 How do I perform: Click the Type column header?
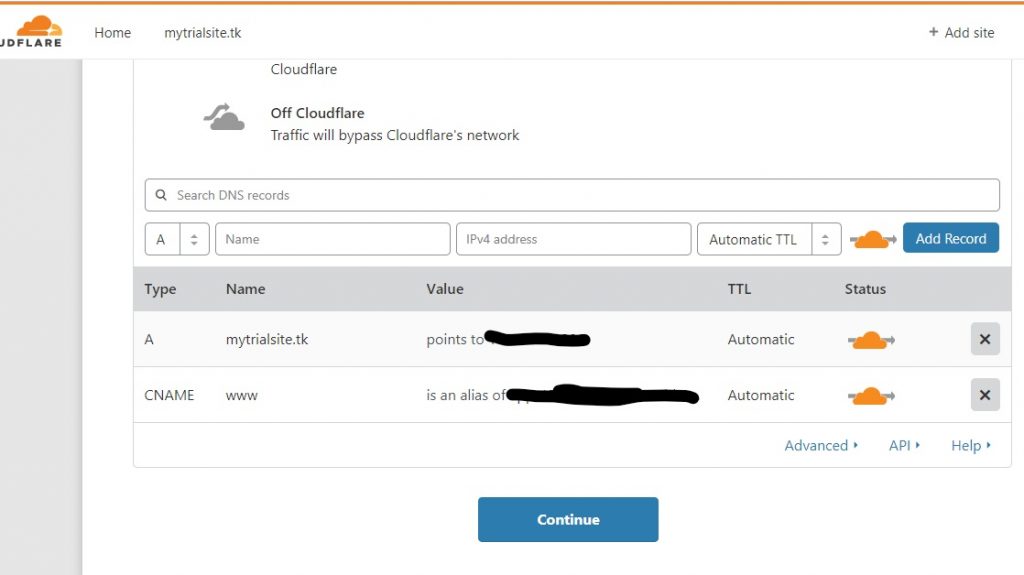coord(160,289)
